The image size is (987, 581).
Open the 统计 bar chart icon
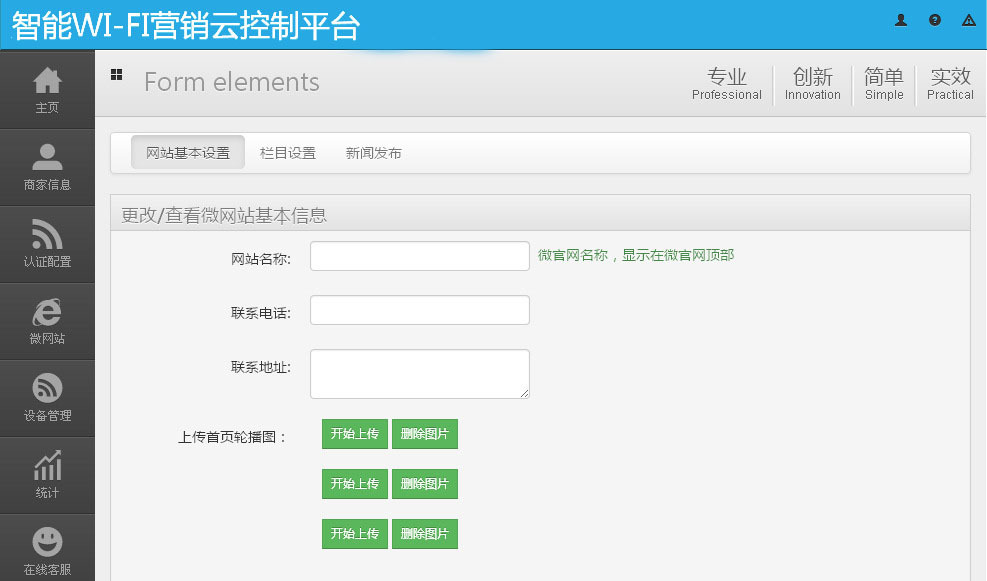click(x=47, y=466)
